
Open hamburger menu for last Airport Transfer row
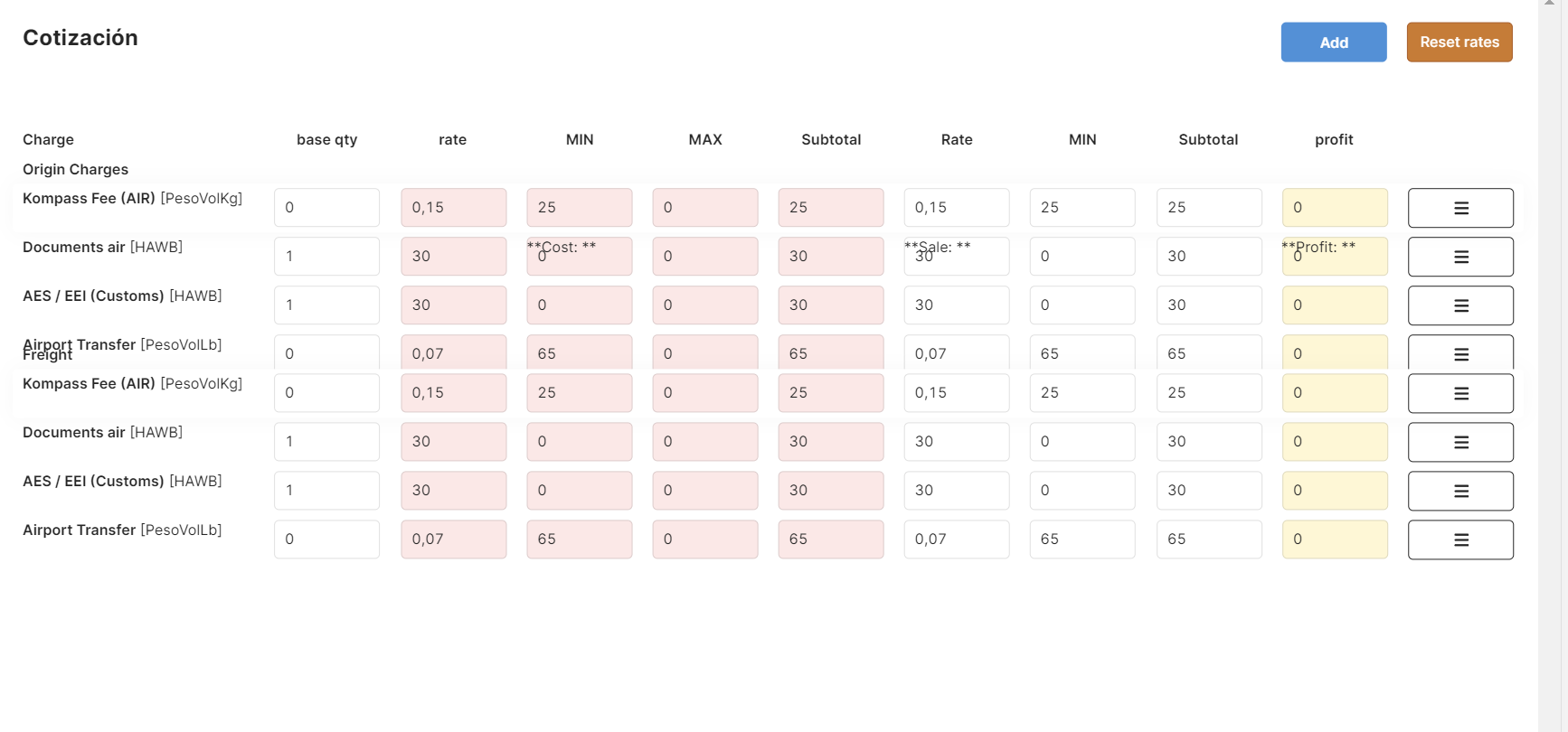pos(1459,540)
